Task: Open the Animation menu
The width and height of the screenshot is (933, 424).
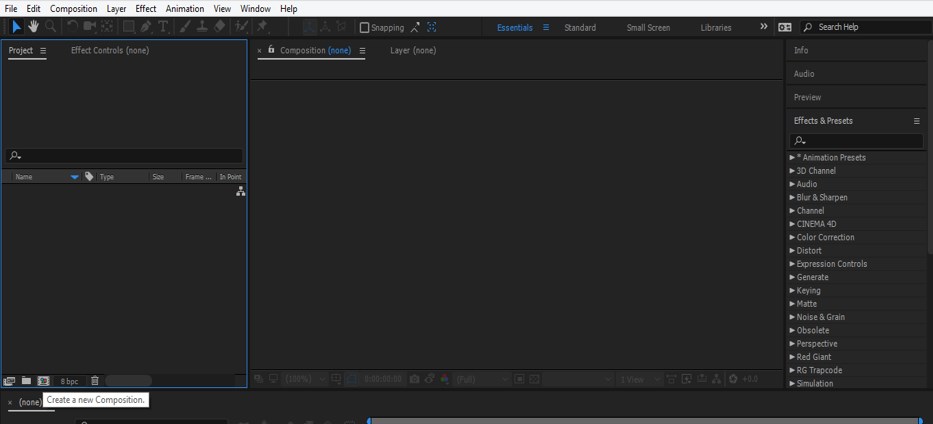Action: pyautogui.click(x=184, y=9)
